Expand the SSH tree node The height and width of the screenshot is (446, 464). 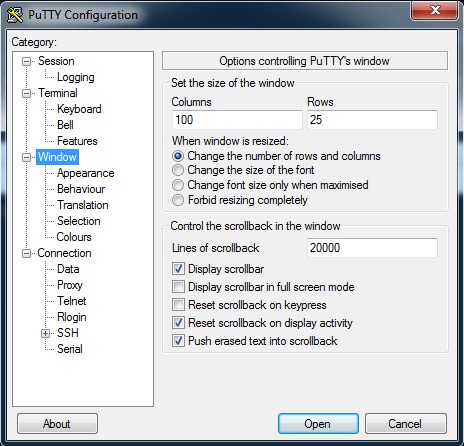[46, 333]
